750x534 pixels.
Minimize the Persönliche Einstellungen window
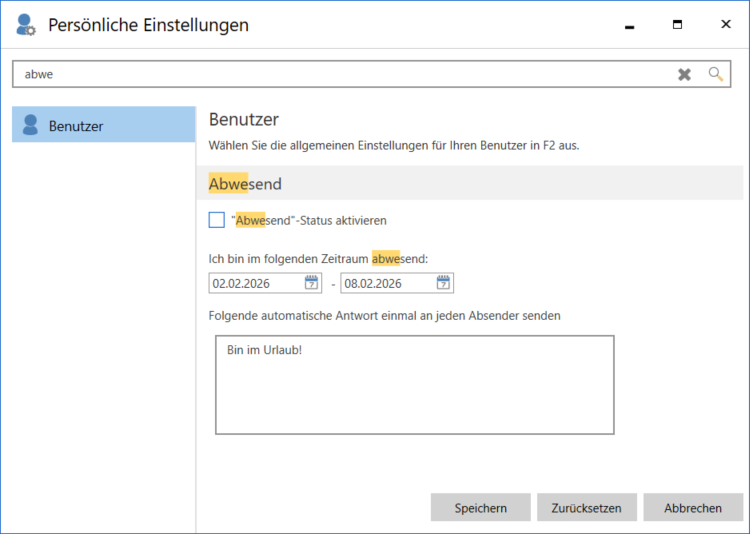click(629, 25)
